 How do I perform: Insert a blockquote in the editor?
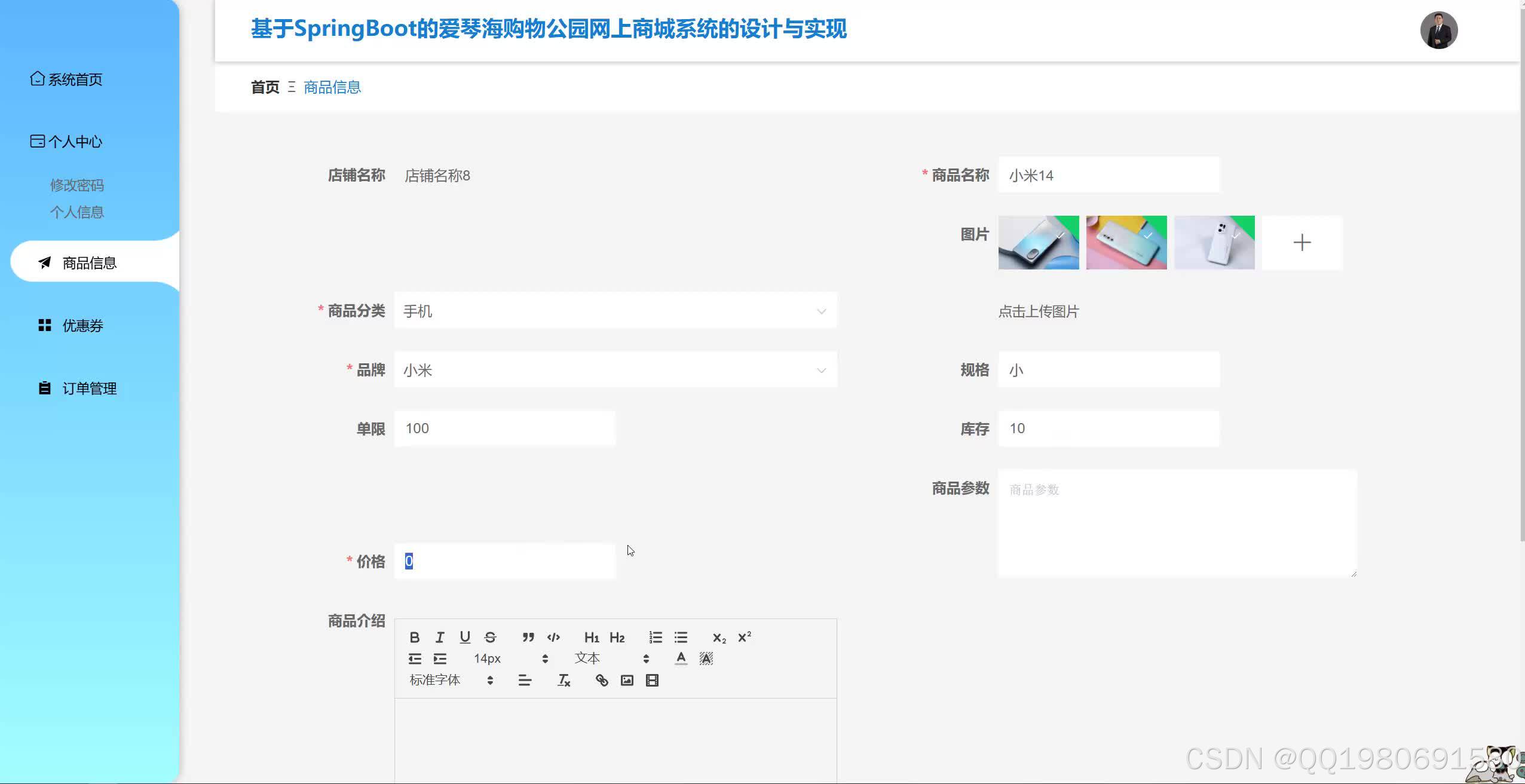[x=528, y=637]
